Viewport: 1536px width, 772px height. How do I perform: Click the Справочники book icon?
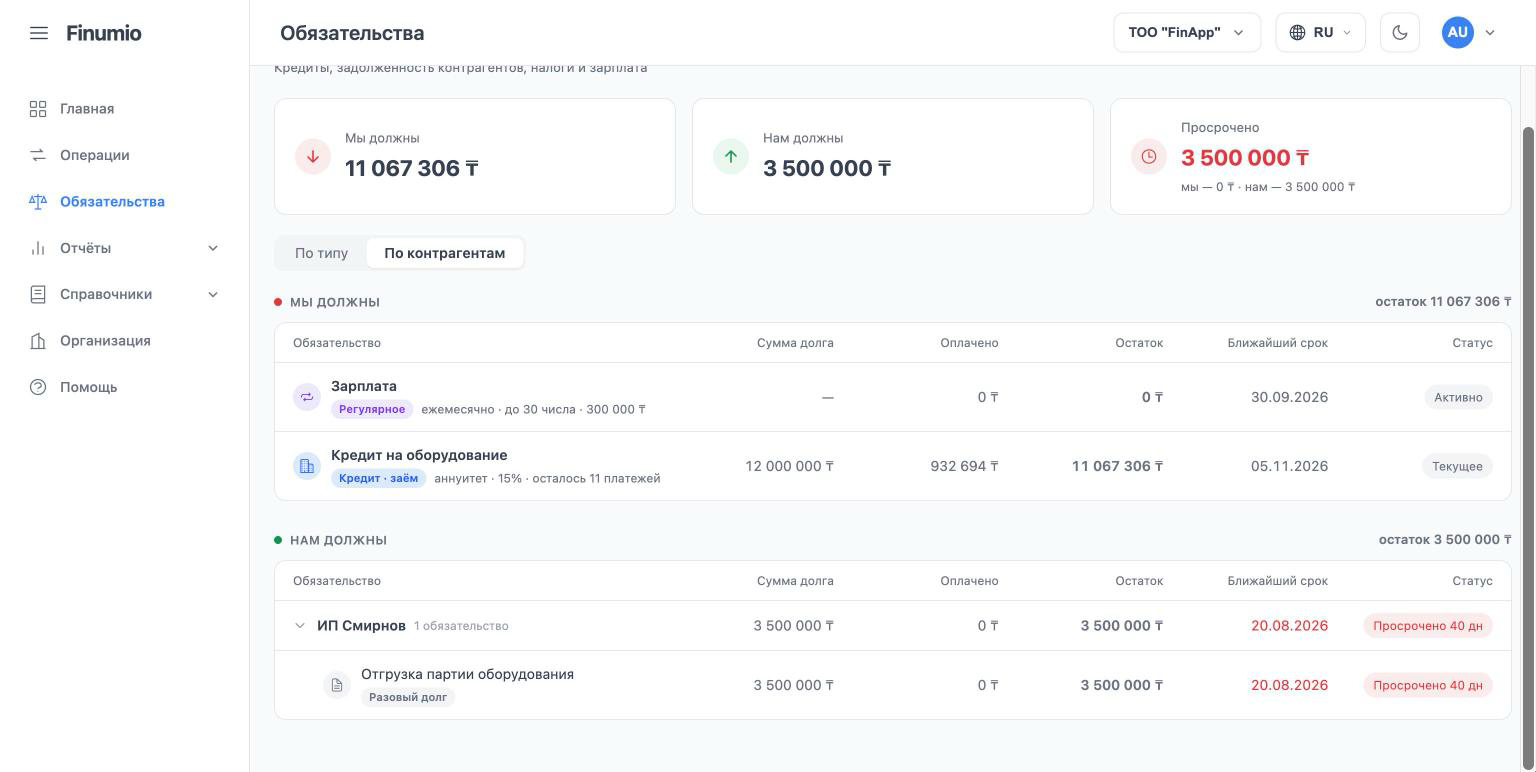38,294
